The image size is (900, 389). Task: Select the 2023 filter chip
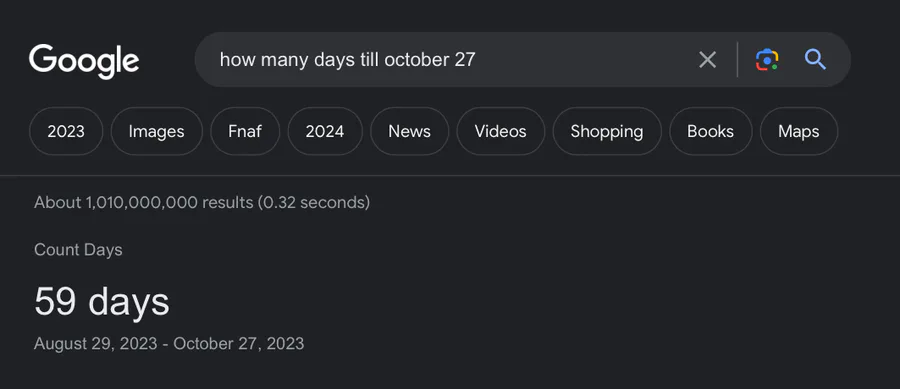(x=66, y=131)
